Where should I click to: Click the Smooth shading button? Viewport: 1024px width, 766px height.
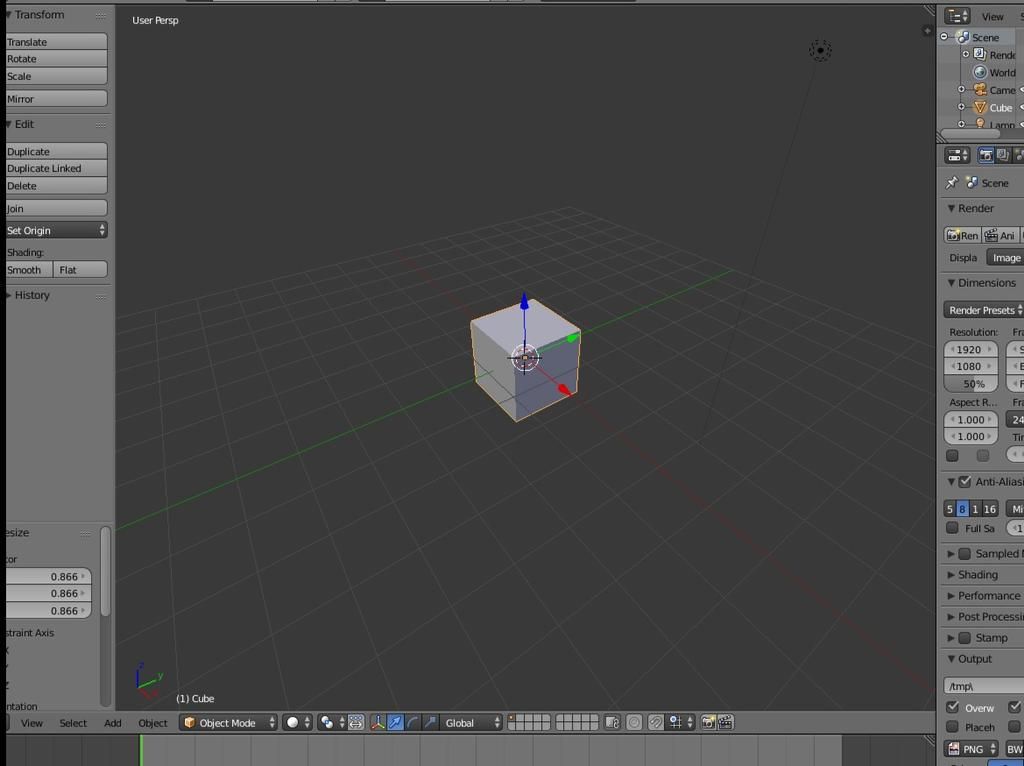[x=29, y=270]
